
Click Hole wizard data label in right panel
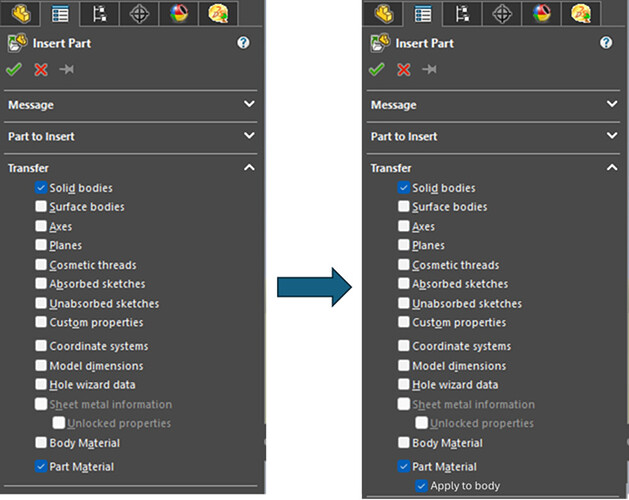coord(455,384)
